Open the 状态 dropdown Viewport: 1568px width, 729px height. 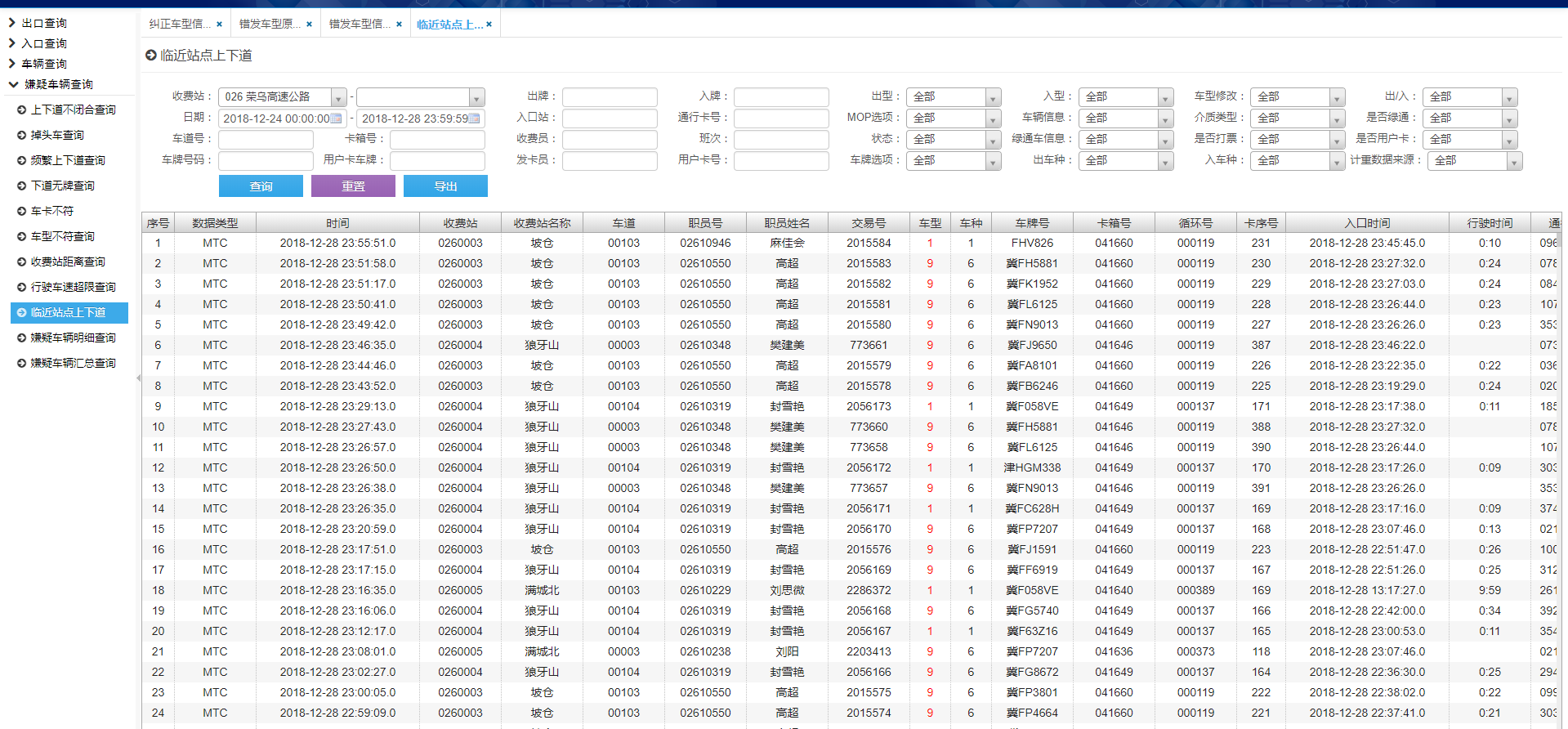(x=993, y=140)
